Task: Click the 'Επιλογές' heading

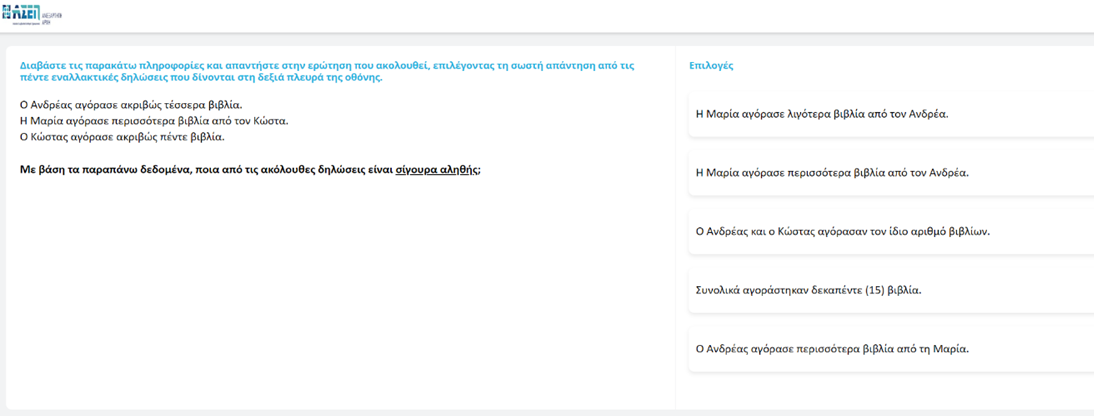Action: 711,66
